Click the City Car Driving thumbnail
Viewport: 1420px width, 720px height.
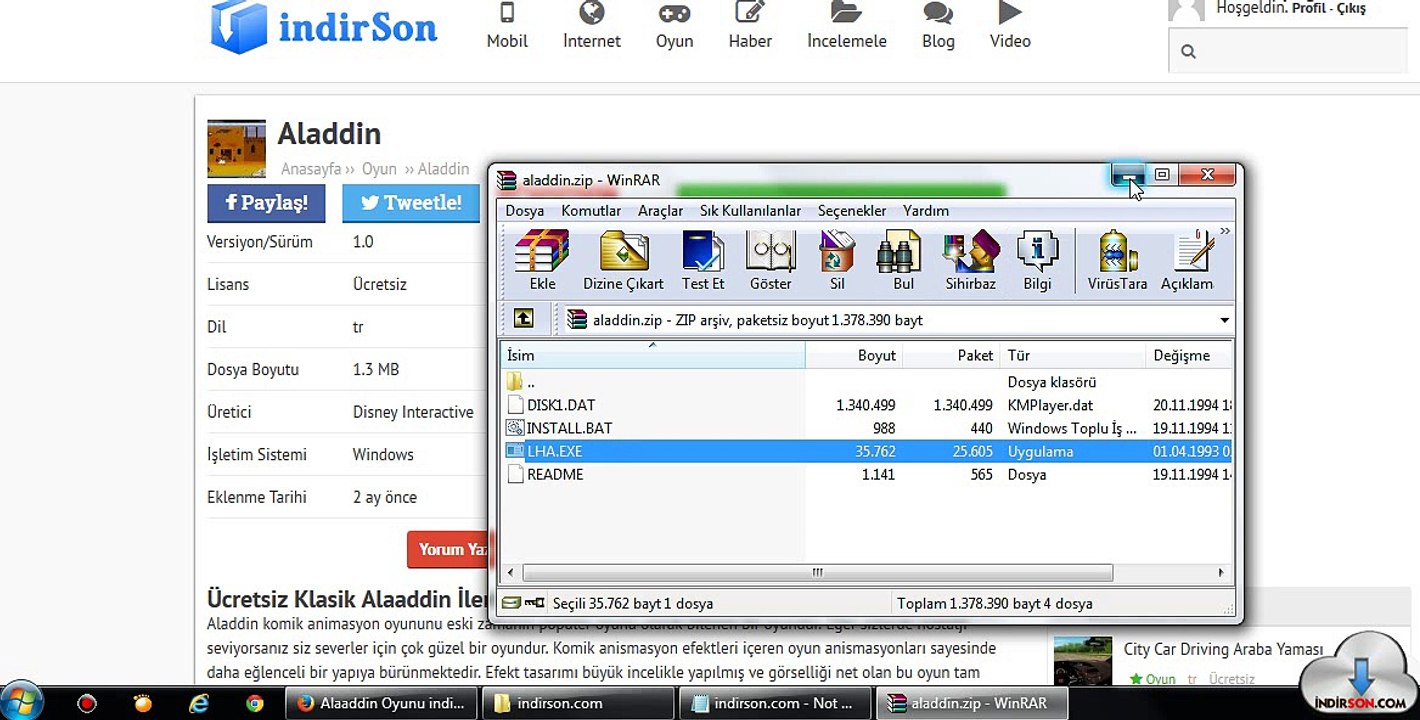click(1082, 660)
